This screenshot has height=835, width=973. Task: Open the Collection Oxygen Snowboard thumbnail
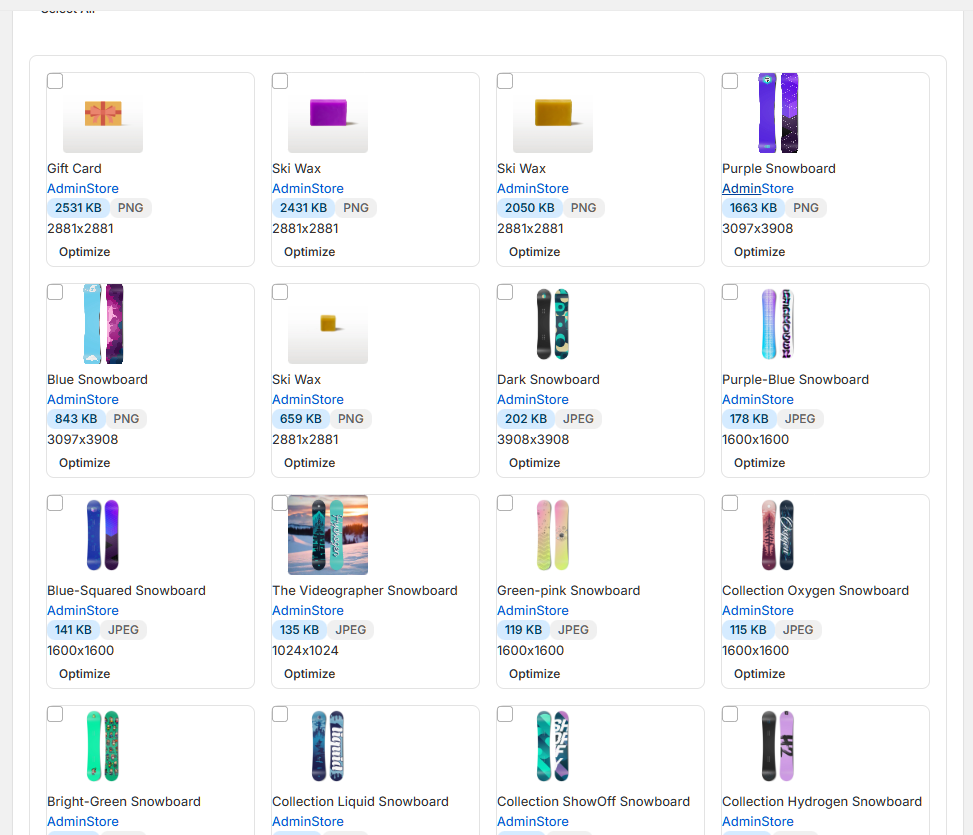(778, 535)
